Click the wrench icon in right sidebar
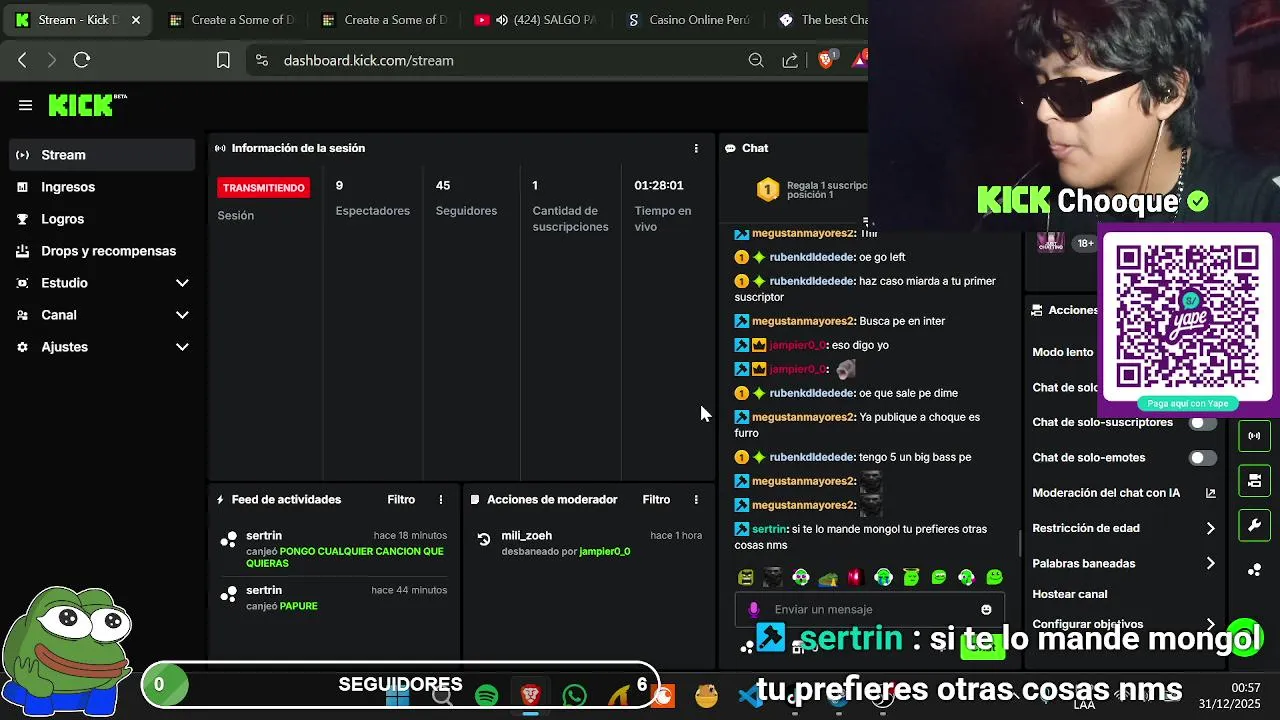The width and height of the screenshot is (1280, 720). click(x=1254, y=525)
